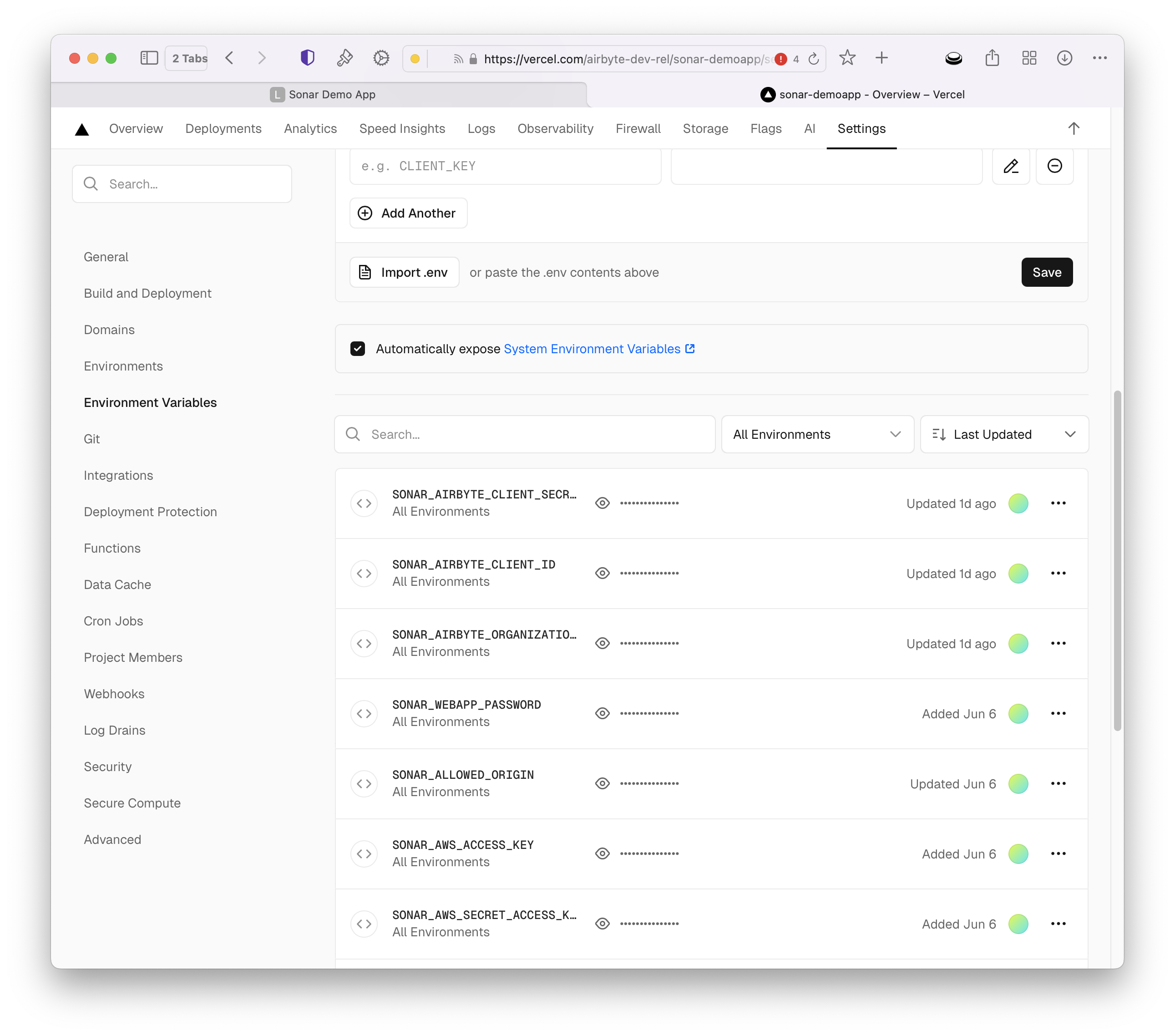
Task: Click the code icon next to SONAR_ALLOWED_ORIGIN
Action: (x=364, y=784)
